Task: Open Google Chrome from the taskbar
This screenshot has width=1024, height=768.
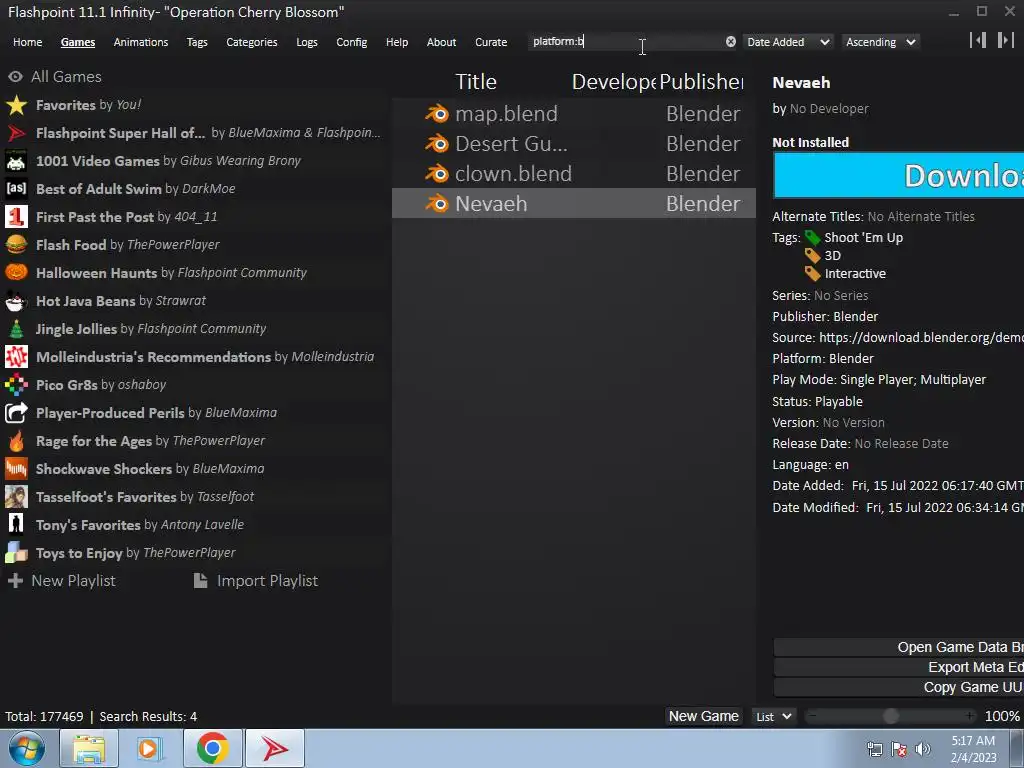Action: 212,748
